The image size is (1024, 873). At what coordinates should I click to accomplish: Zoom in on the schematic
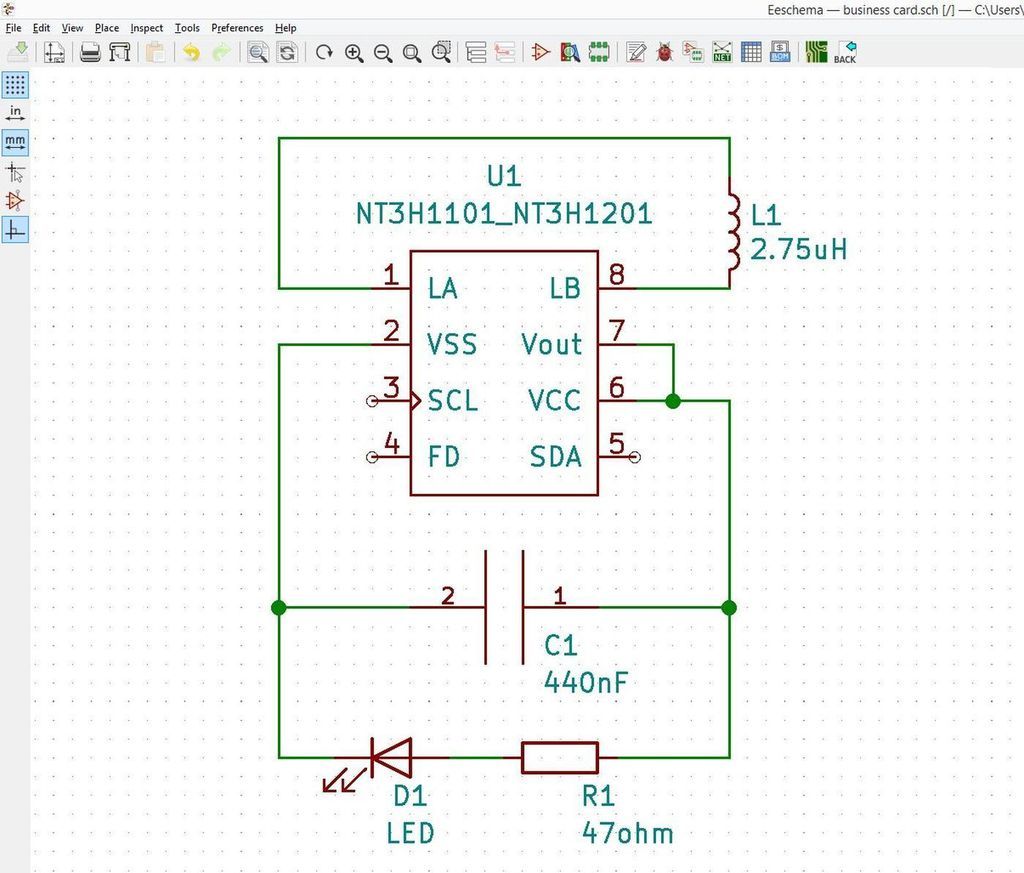[x=354, y=52]
